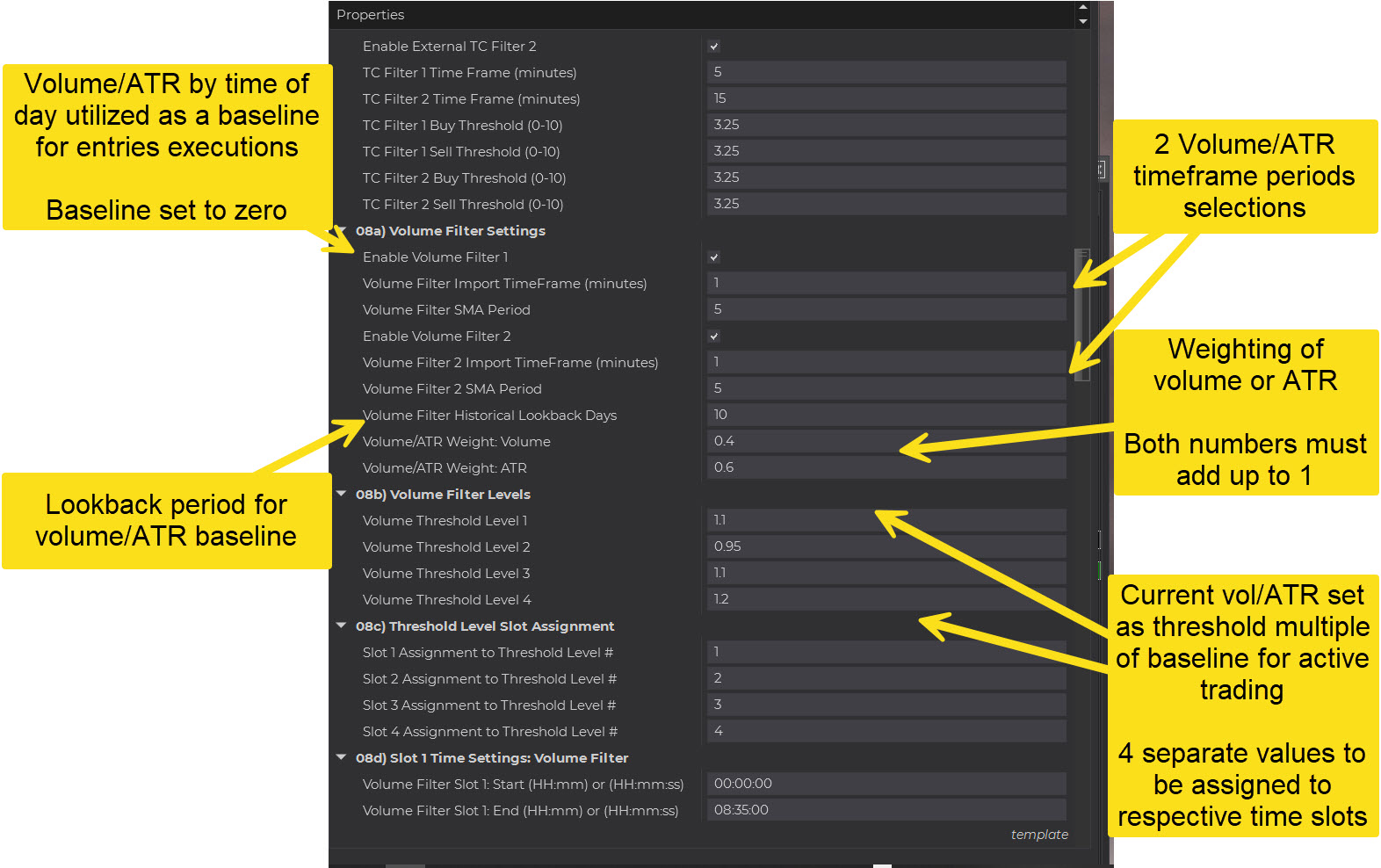Click the vertical scrollbar thumb on right edge

[1082, 315]
